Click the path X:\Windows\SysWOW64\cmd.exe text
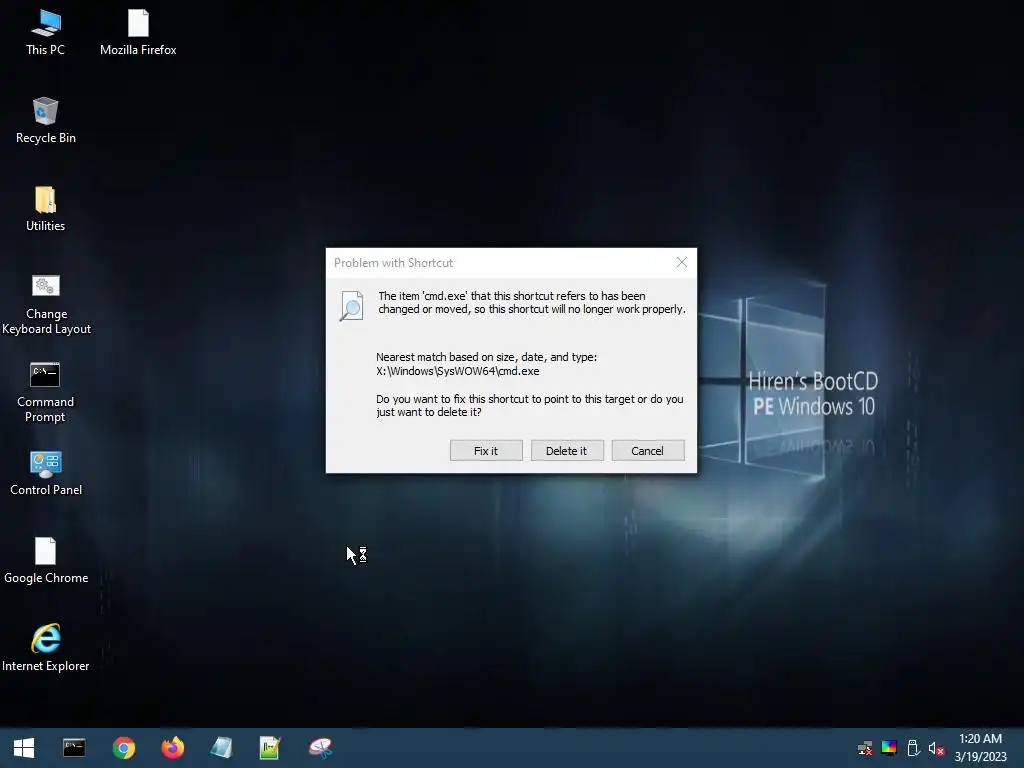 pyautogui.click(x=458, y=371)
